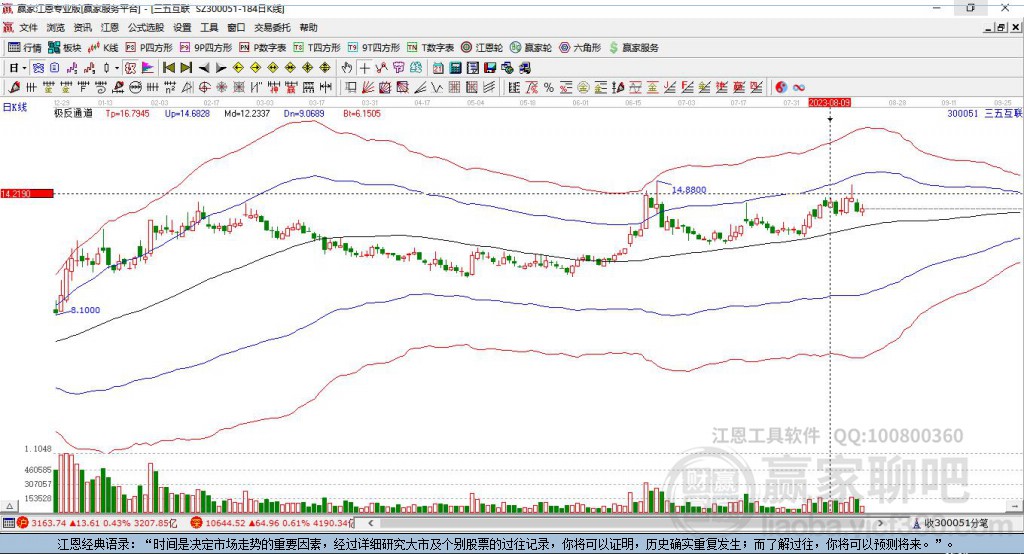Click the circle-cross target tool icon
The height and width of the screenshot is (554, 1024).
coord(204,88)
